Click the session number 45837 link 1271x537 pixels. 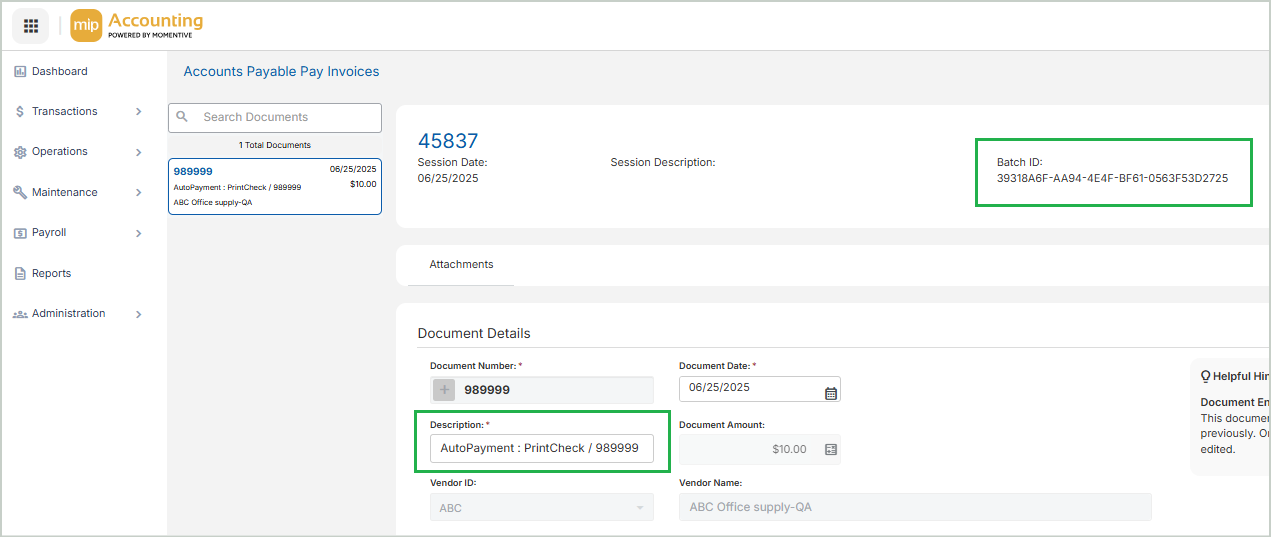447,141
